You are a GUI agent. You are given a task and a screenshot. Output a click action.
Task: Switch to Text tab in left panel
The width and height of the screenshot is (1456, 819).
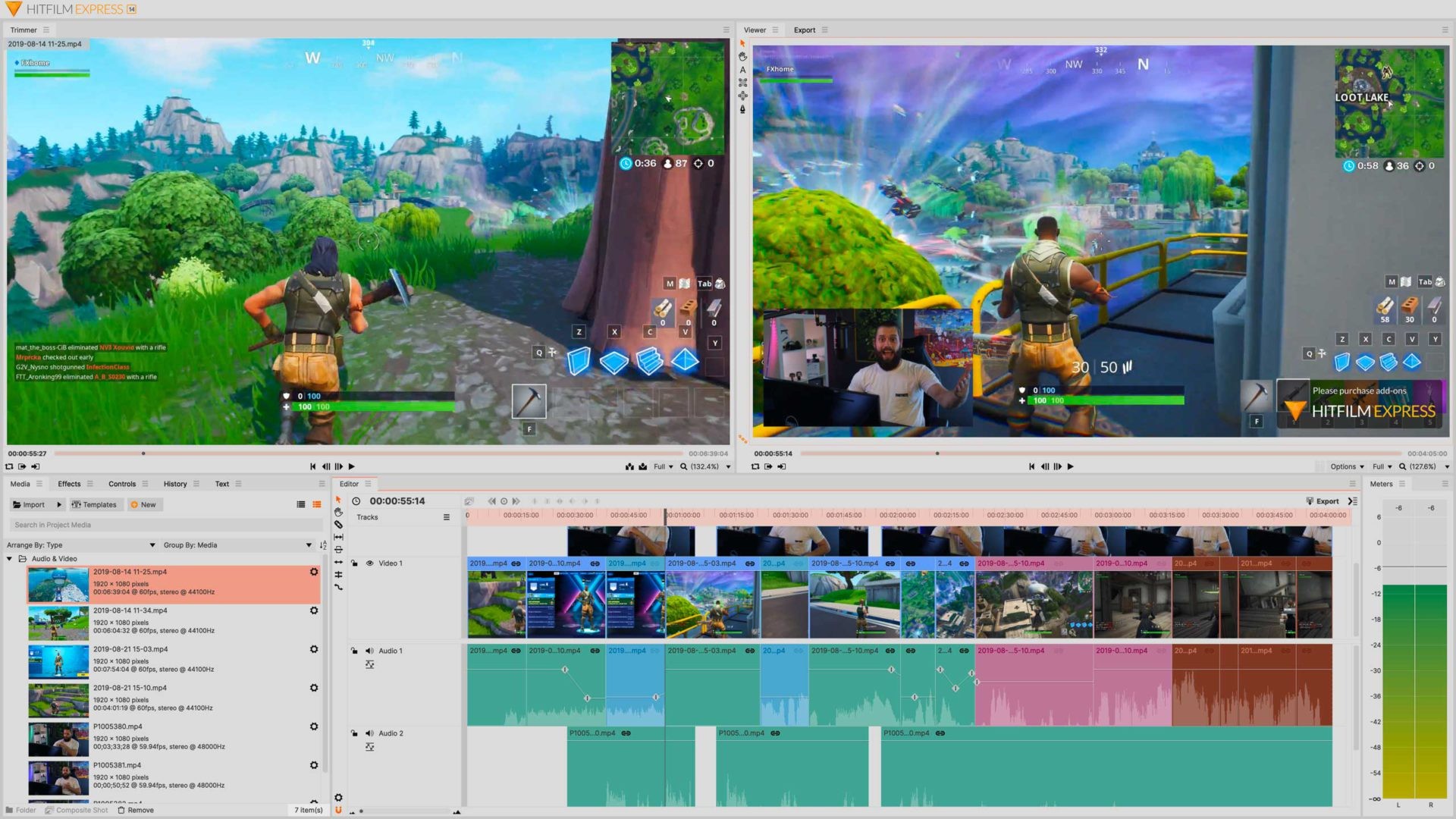pyautogui.click(x=221, y=484)
